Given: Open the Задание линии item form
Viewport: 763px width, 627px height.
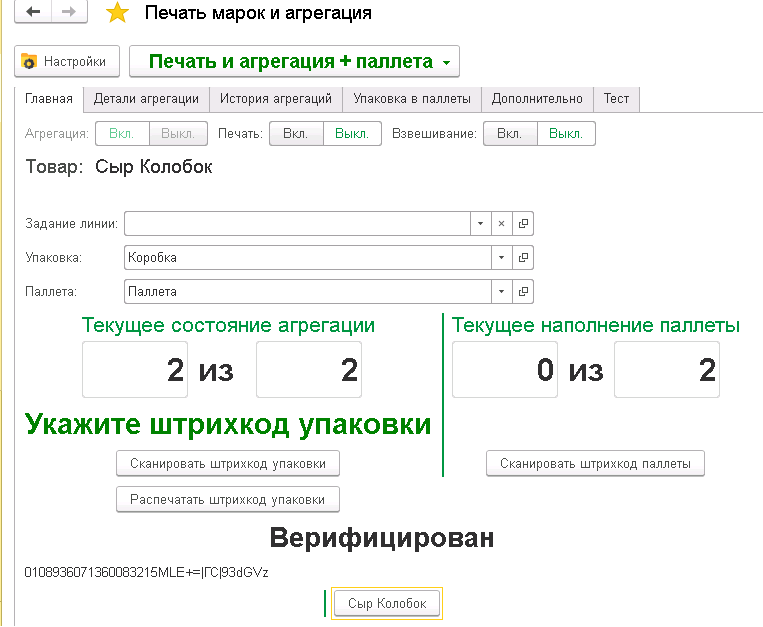Looking at the screenshot, I should tap(523, 224).
